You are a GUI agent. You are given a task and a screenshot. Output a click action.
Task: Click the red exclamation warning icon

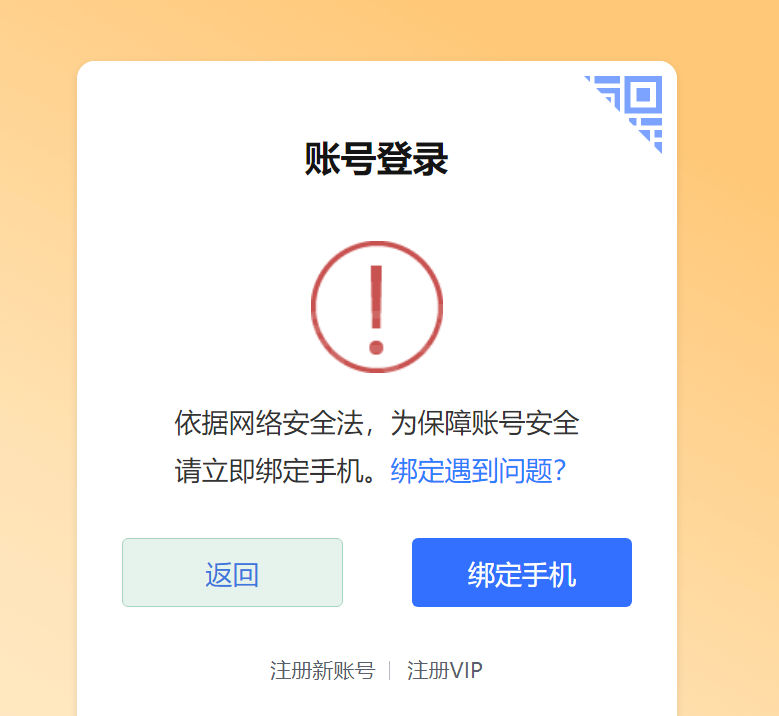[x=377, y=307]
